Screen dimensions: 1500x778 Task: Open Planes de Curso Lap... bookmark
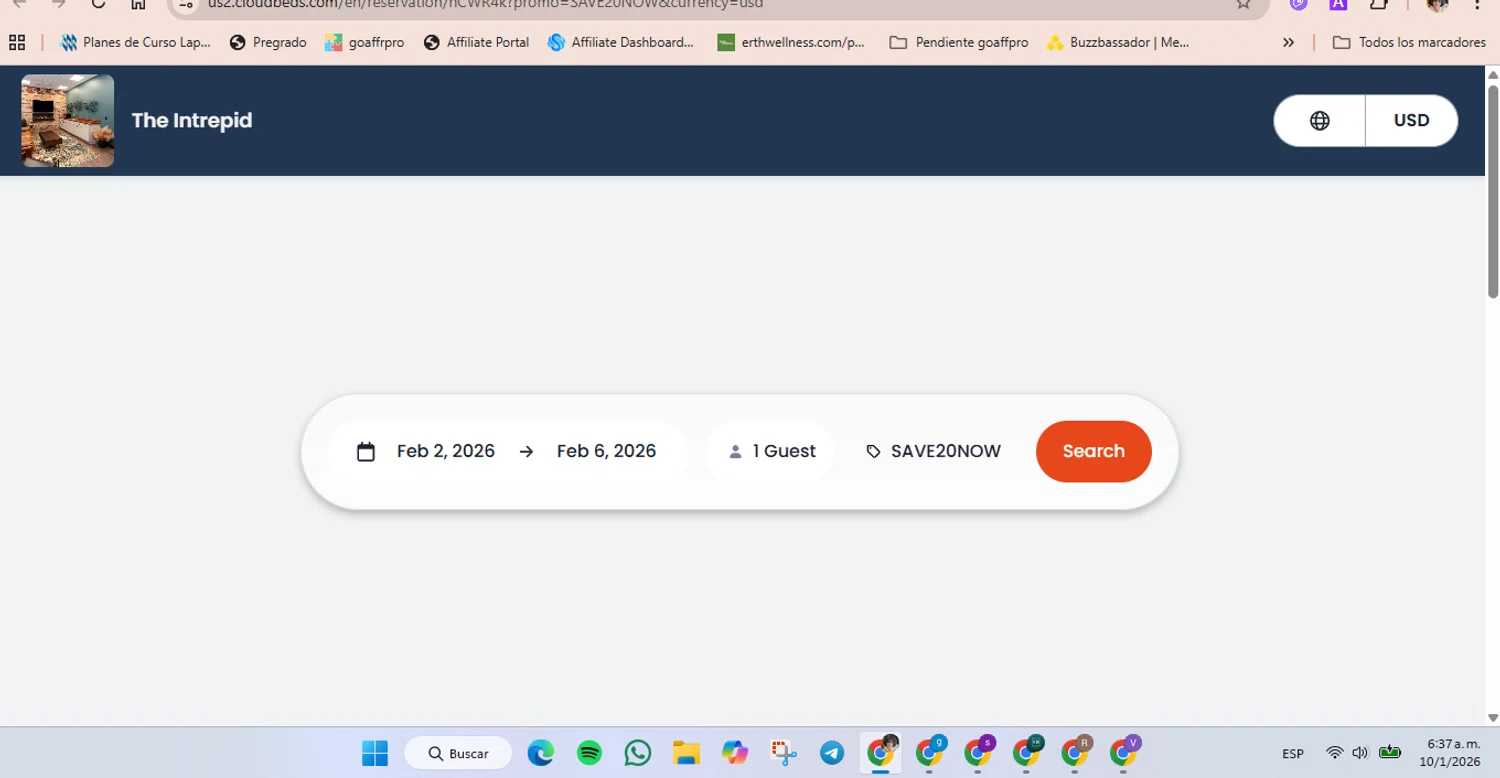click(x=136, y=42)
